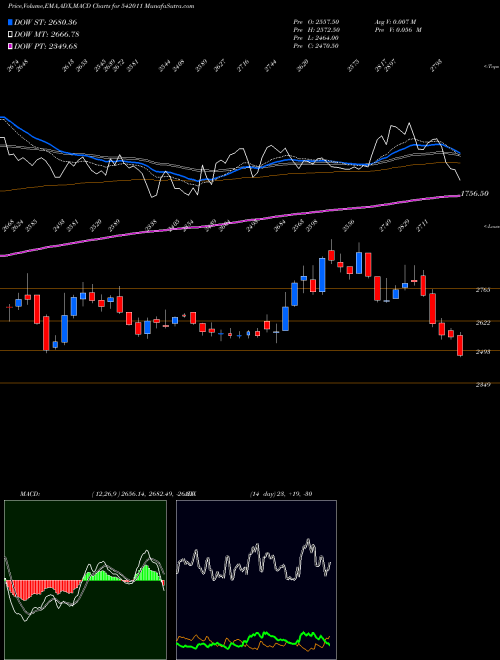This screenshot has height=660, width=500.
Task: Select the 'DOW ST: 2680.36' legend text
Action: point(45,22)
